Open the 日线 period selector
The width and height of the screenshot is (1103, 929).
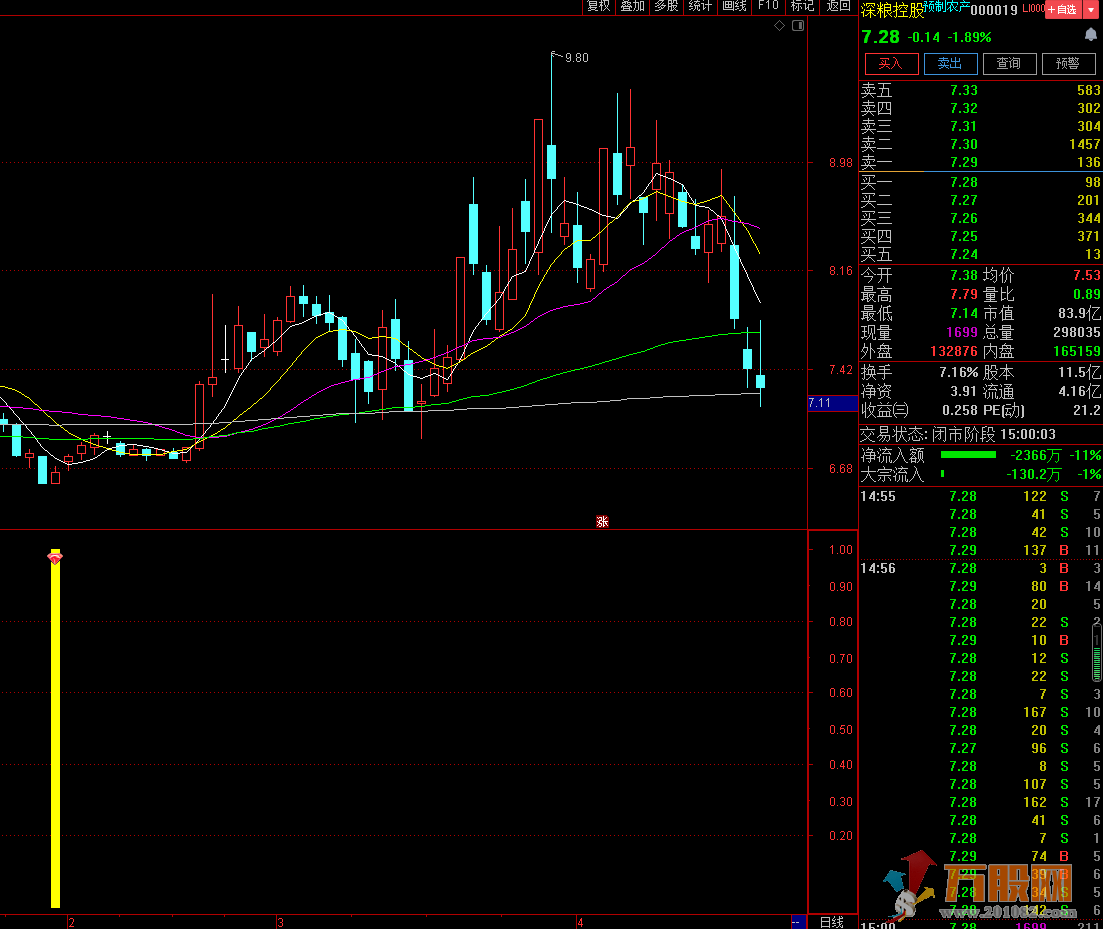point(832,922)
